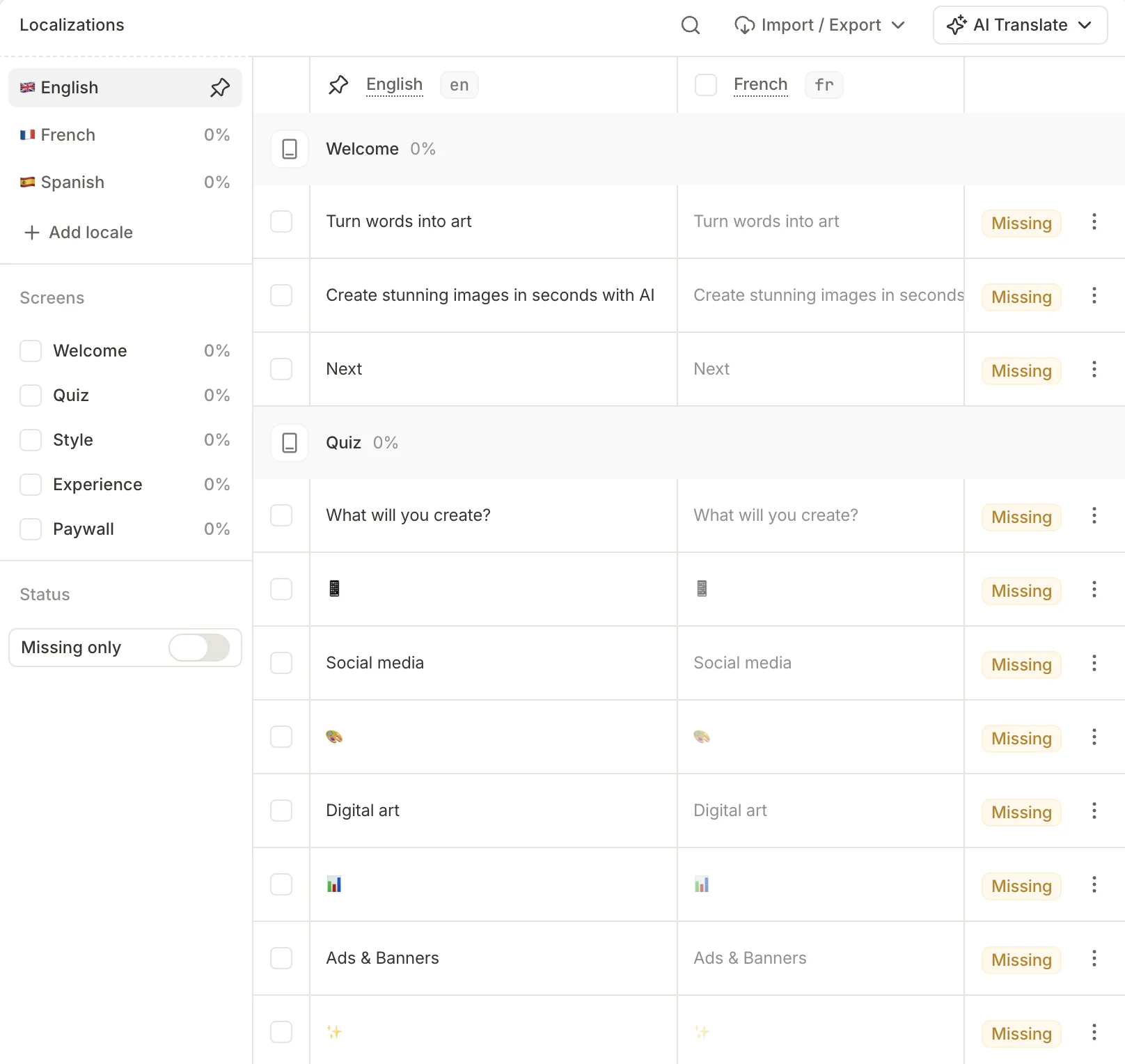
Task: Click the plus icon next to Add locale
Action: (32, 233)
